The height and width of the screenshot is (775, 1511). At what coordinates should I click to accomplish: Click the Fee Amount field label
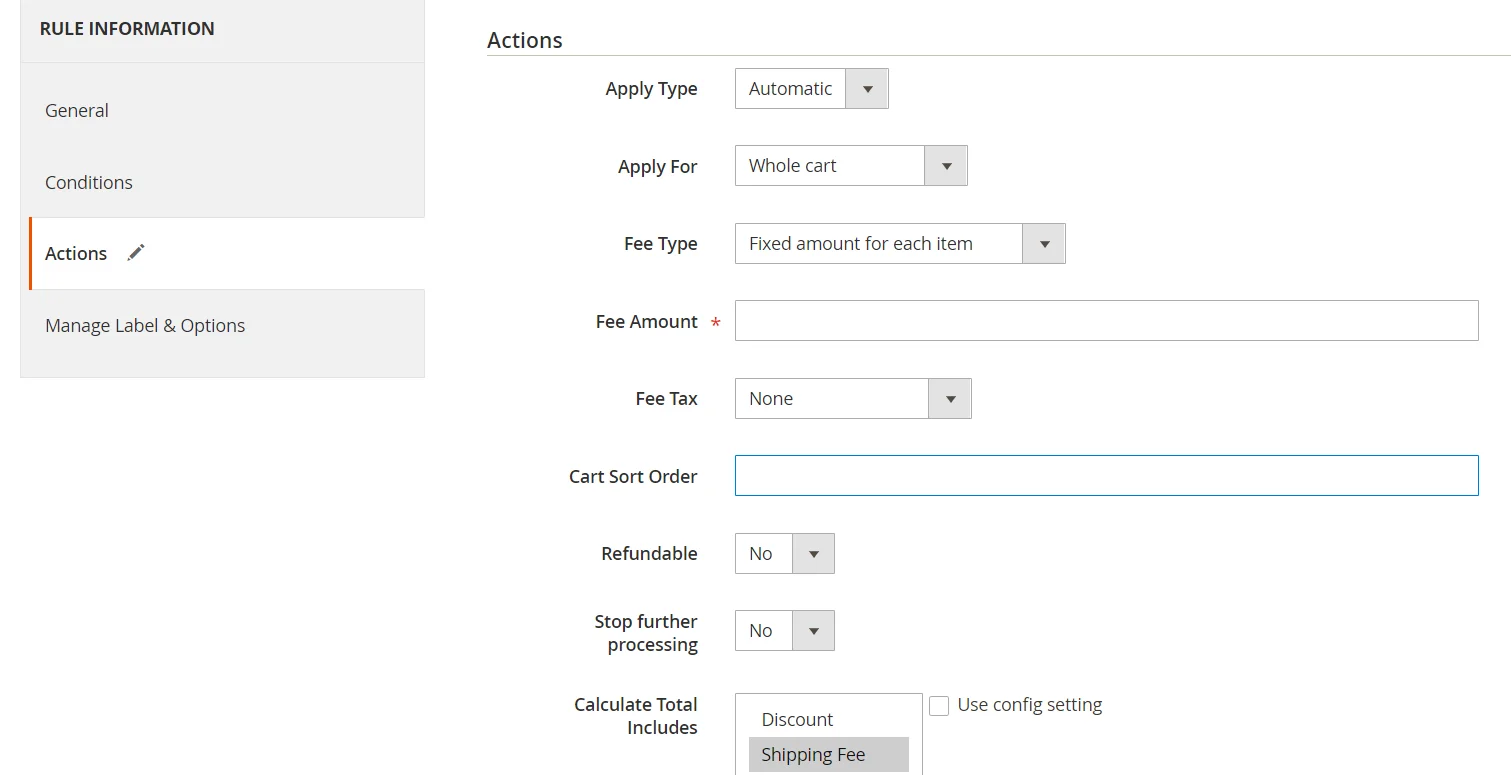coord(646,322)
